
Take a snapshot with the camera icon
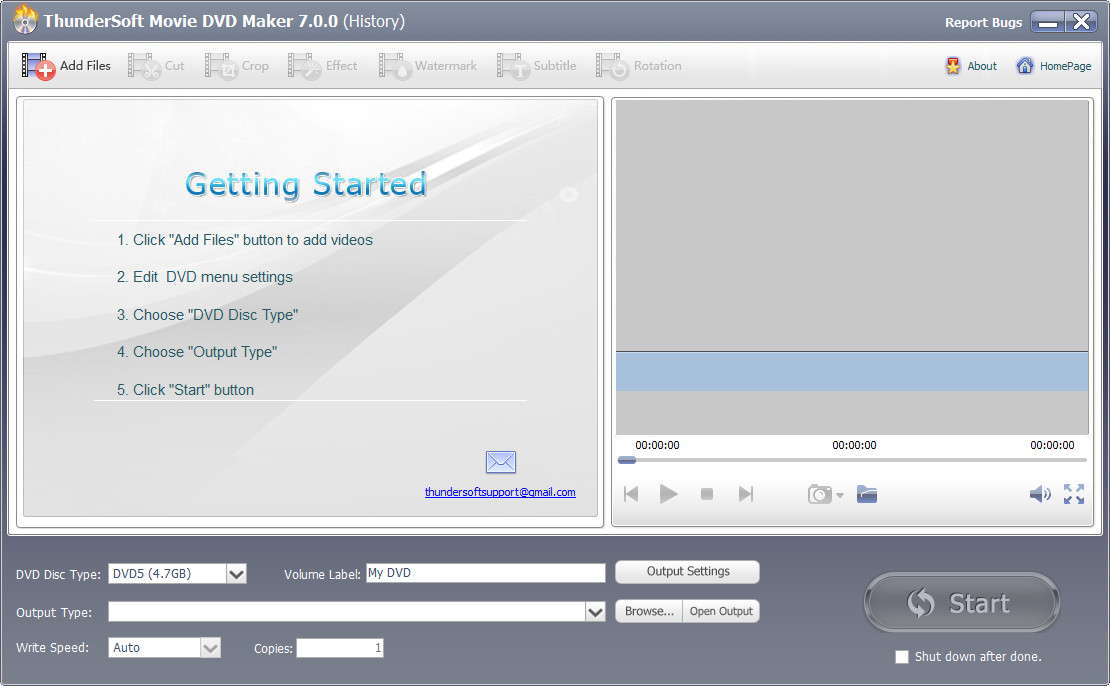pos(820,494)
